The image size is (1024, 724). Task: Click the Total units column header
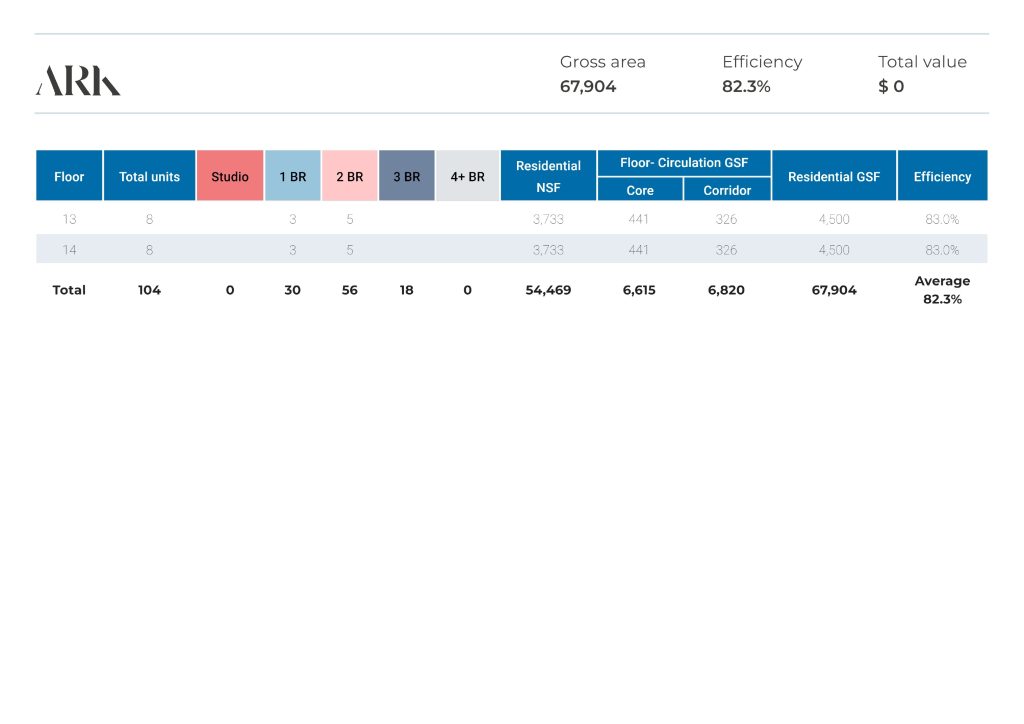149,176
